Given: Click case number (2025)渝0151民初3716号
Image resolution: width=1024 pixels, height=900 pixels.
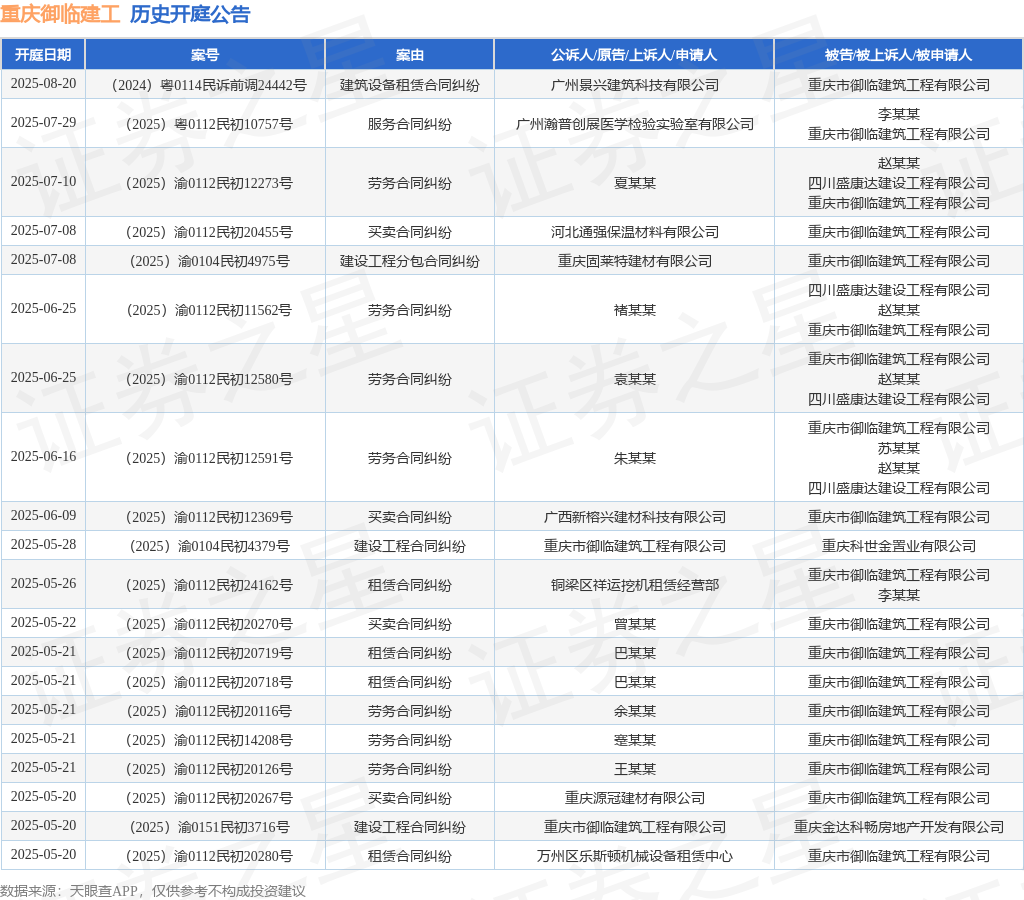Looking at the screenshot, I should [x=205, y=828].
